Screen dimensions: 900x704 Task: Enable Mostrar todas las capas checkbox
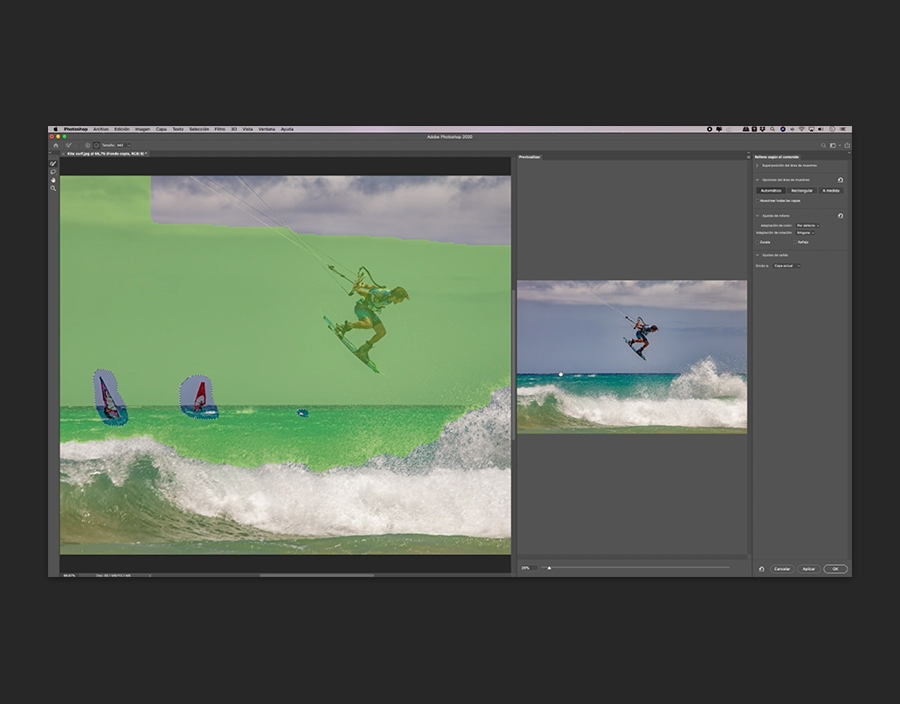758,201
